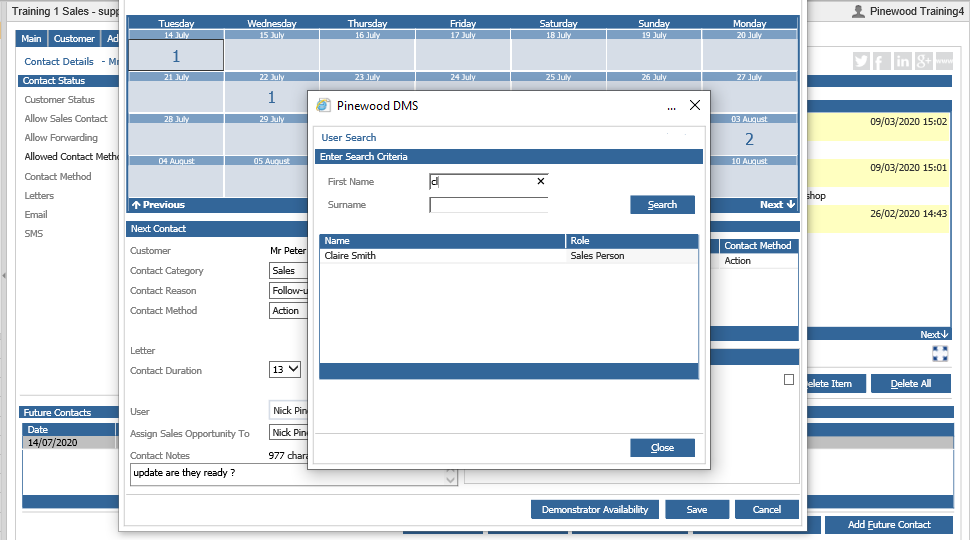Select Claire Smith in results list

coord(509,255)
